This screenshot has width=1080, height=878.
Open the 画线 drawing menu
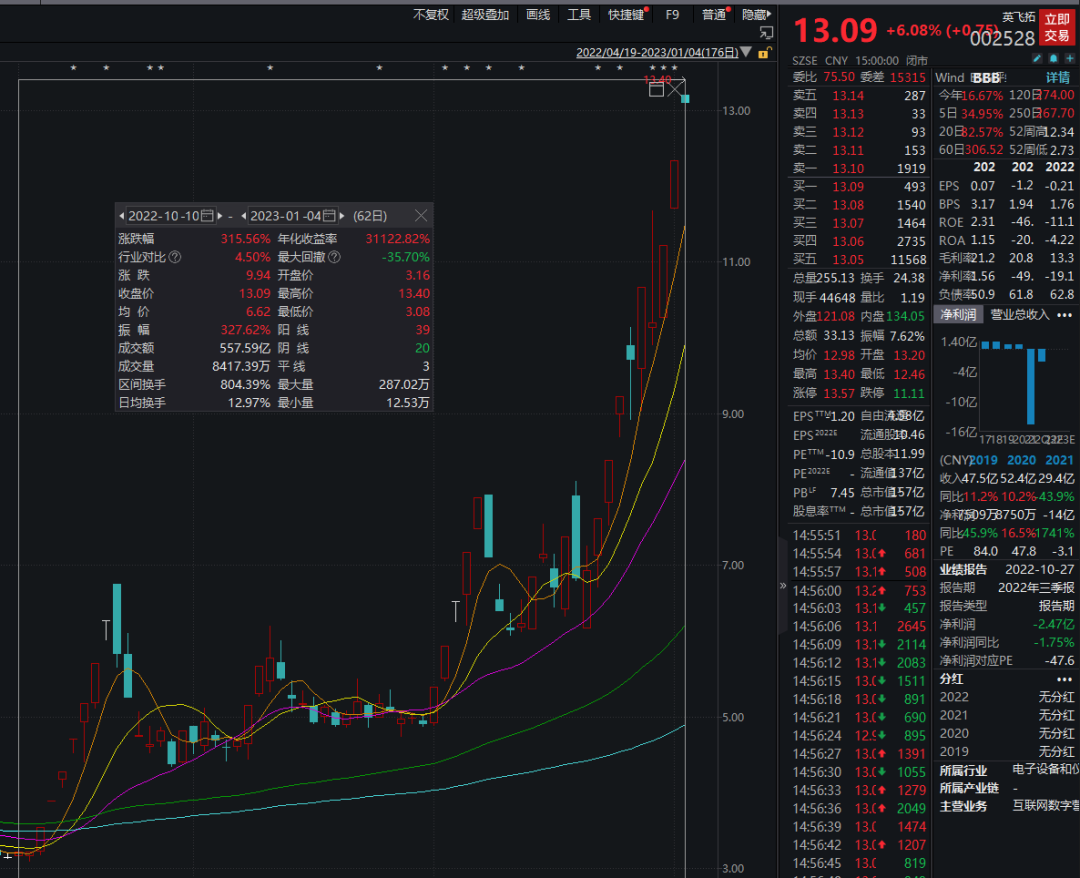click(x=538, y=14)
